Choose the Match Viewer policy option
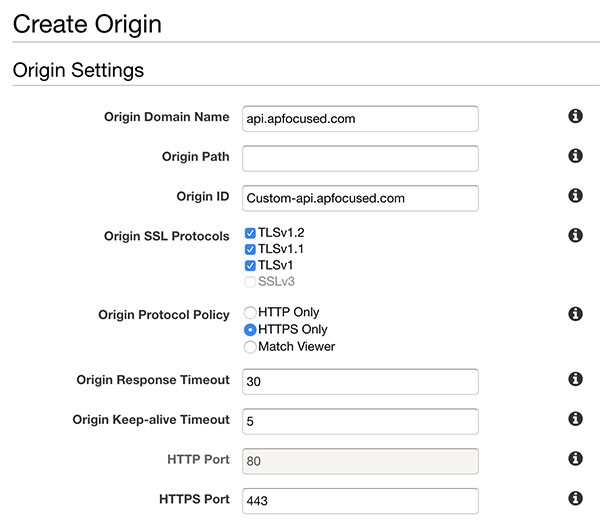This screenshot has height=526, width=600. point(250,347)
